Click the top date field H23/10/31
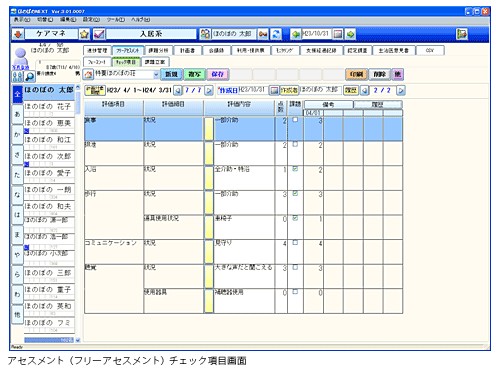The image size is (500, 369). click(x=316, y=34)
